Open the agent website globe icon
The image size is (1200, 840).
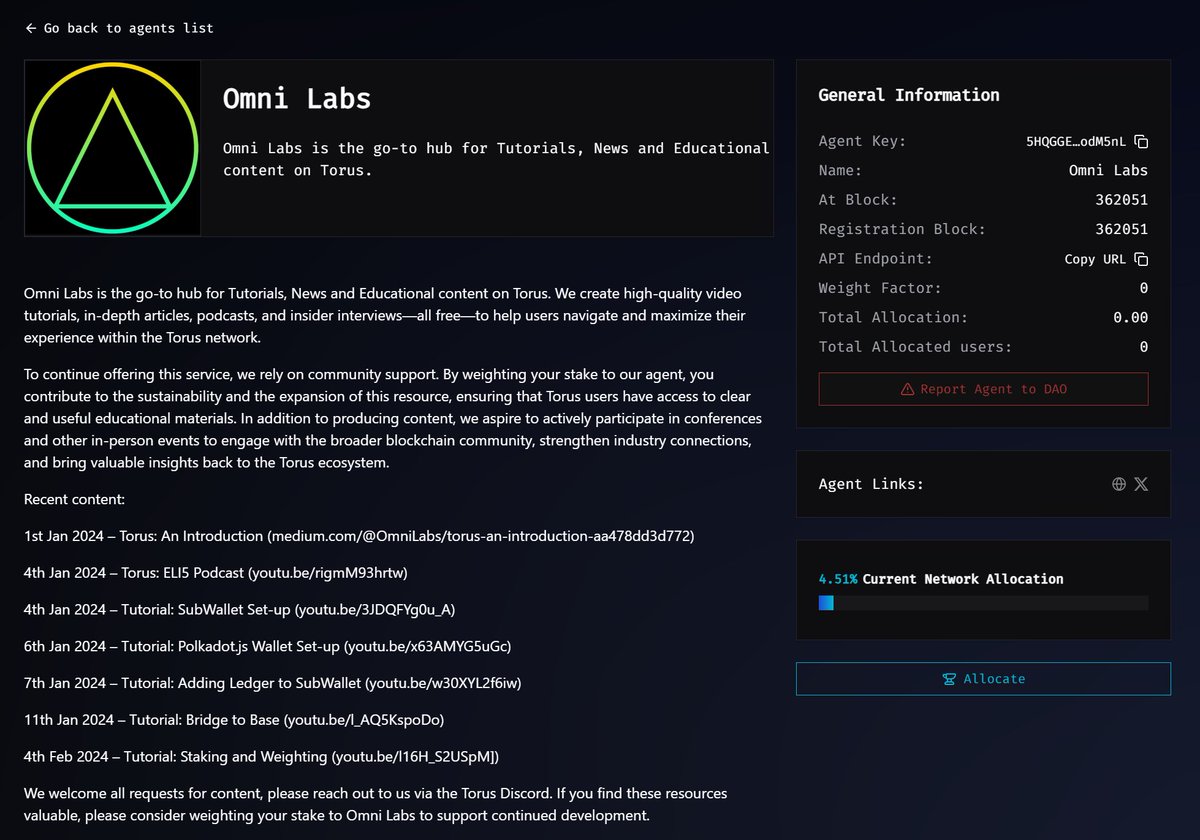1119,484
